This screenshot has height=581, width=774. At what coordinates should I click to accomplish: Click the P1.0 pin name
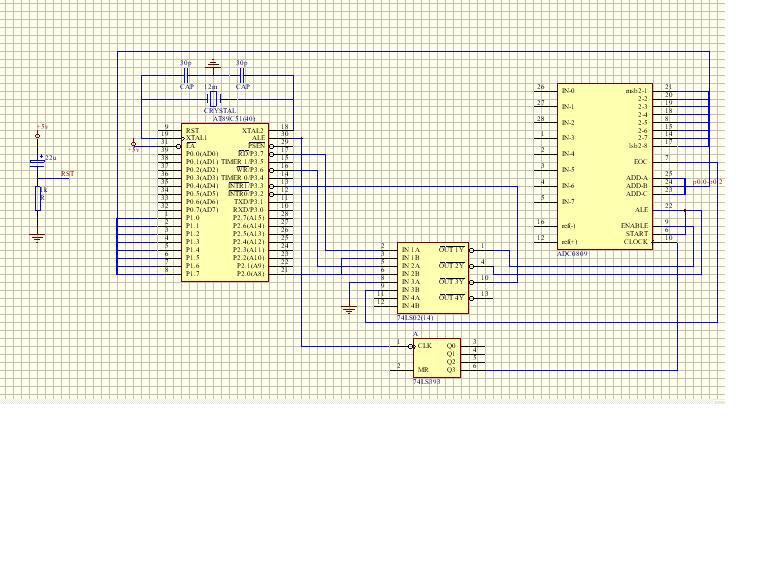pyautogui.click(x=193, y=218)
